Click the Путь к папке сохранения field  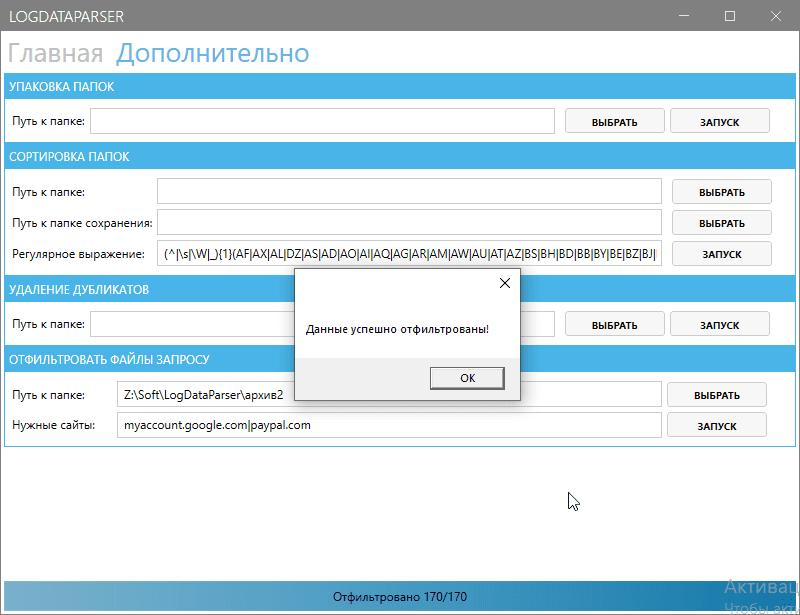point(410,222)
